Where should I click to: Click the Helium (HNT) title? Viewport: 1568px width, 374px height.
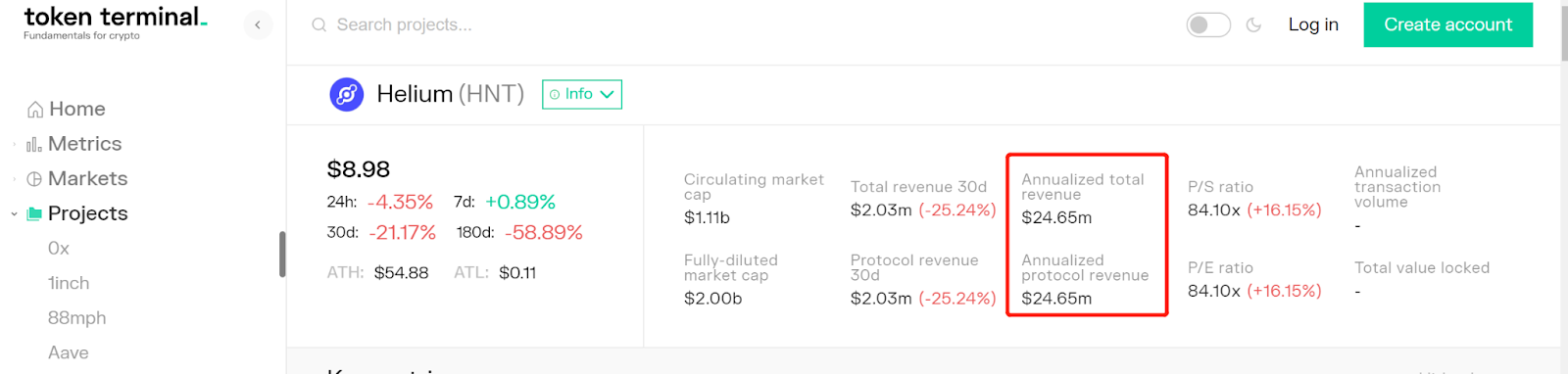click(451, 94)
